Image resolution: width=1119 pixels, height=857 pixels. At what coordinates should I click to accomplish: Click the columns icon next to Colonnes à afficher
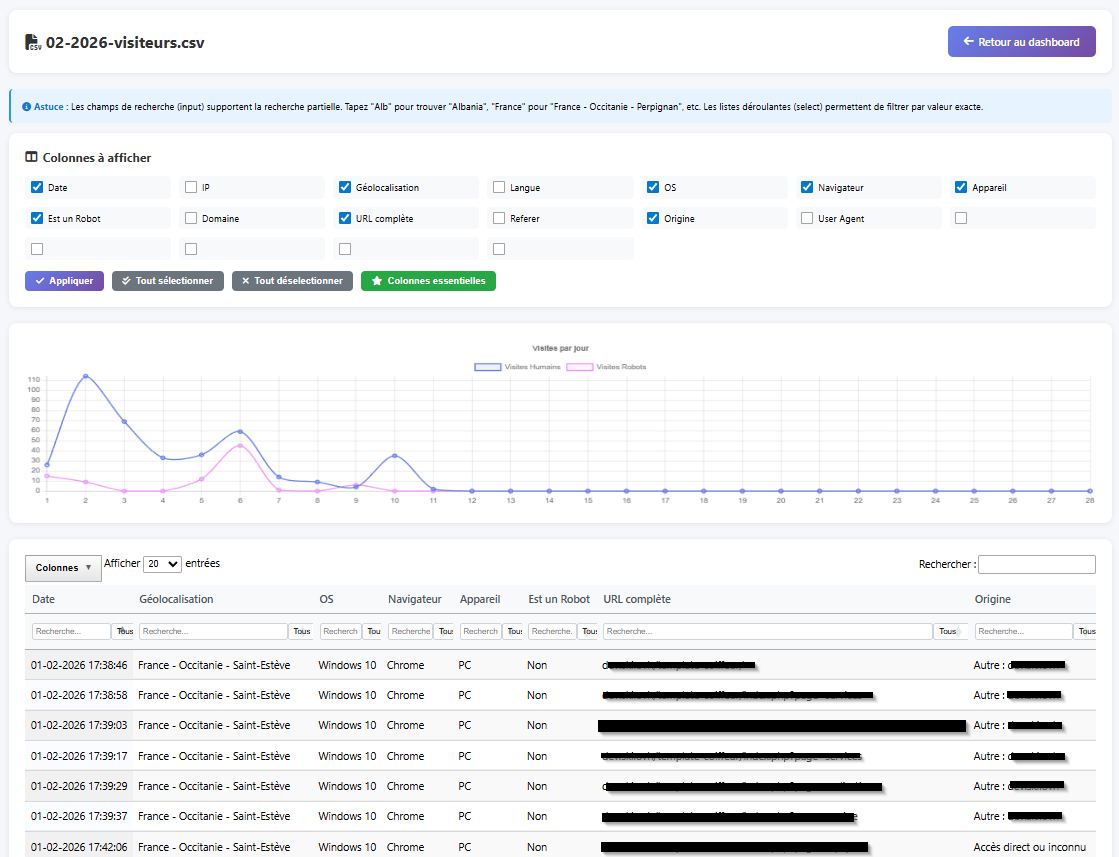coord(31,158)
